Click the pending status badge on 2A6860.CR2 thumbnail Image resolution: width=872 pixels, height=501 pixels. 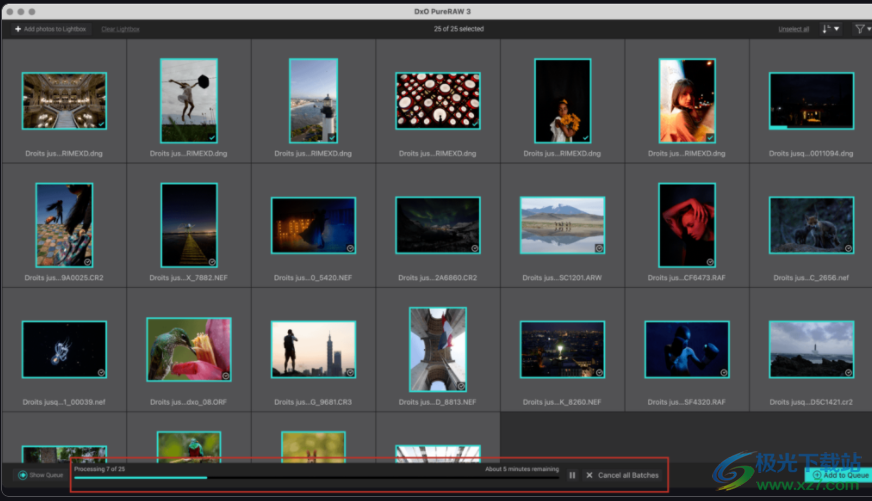coord(475,249)
